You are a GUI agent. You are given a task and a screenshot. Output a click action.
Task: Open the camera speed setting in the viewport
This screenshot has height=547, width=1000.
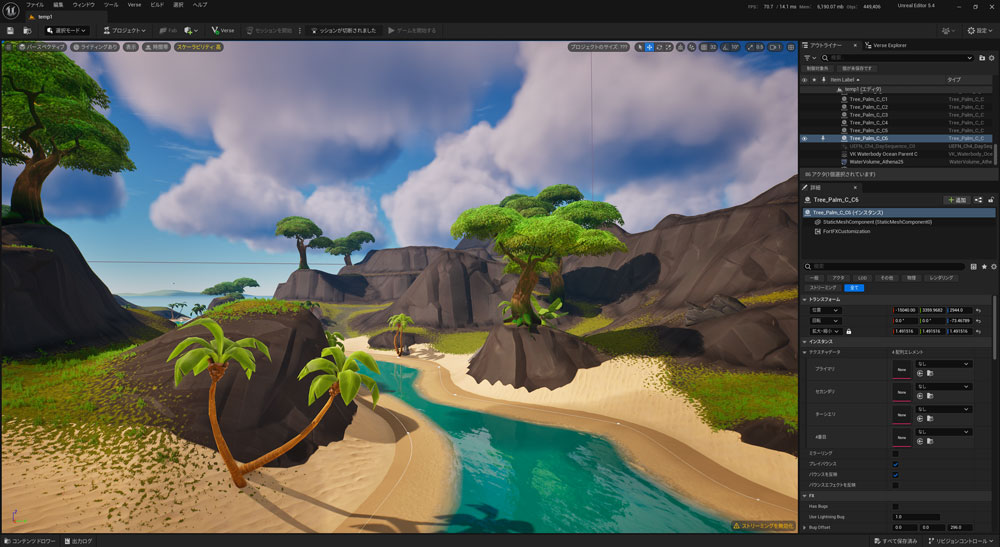(x=776, y=47)
